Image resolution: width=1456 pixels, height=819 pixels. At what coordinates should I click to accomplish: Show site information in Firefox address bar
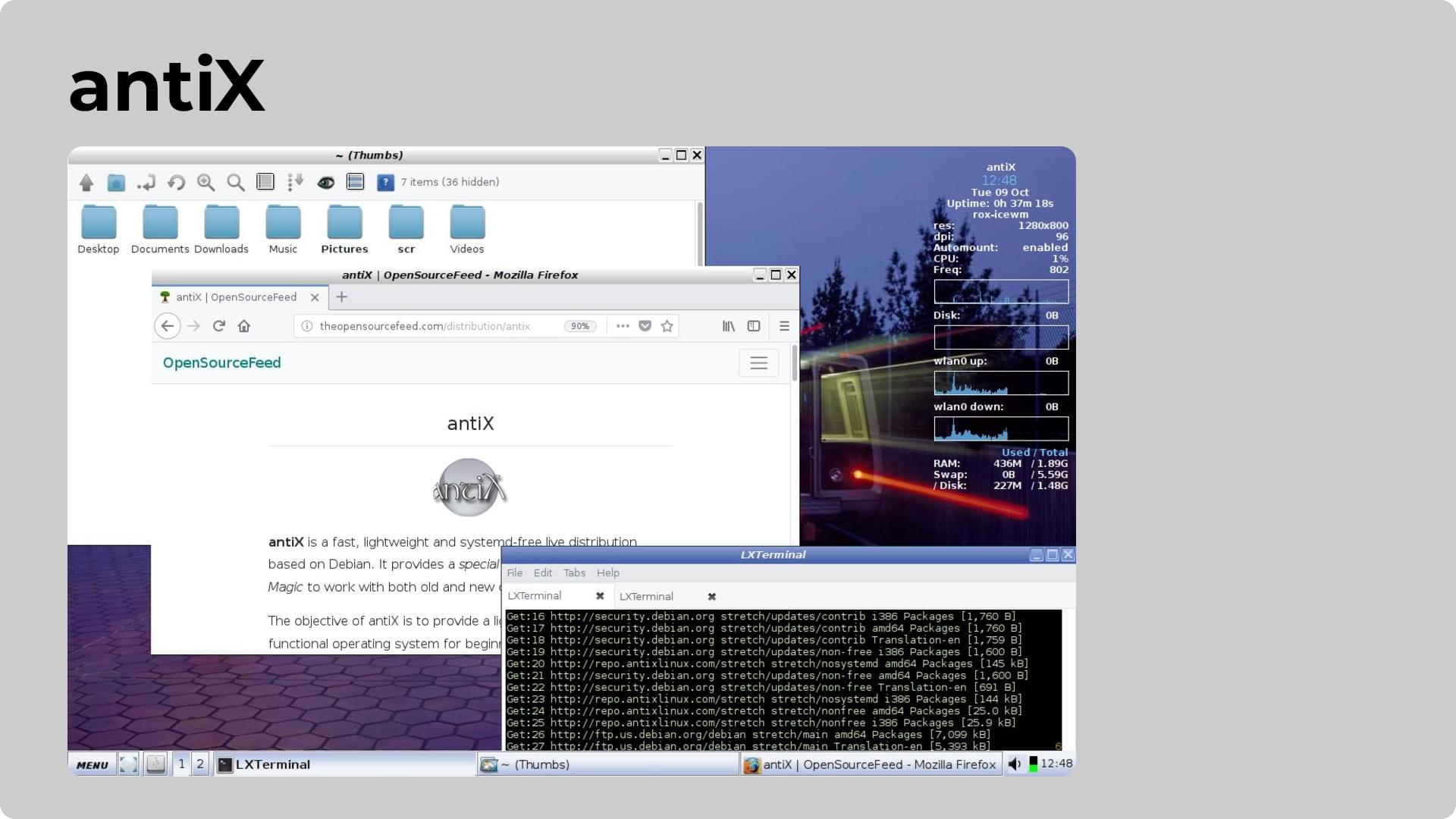click(x=307, y=326)
